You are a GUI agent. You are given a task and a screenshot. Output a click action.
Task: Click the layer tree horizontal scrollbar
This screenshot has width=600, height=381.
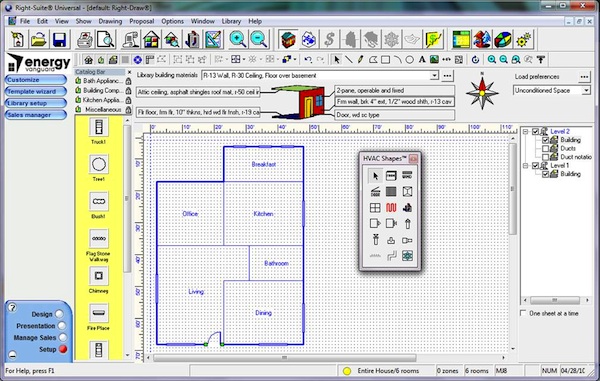point(556,300)
